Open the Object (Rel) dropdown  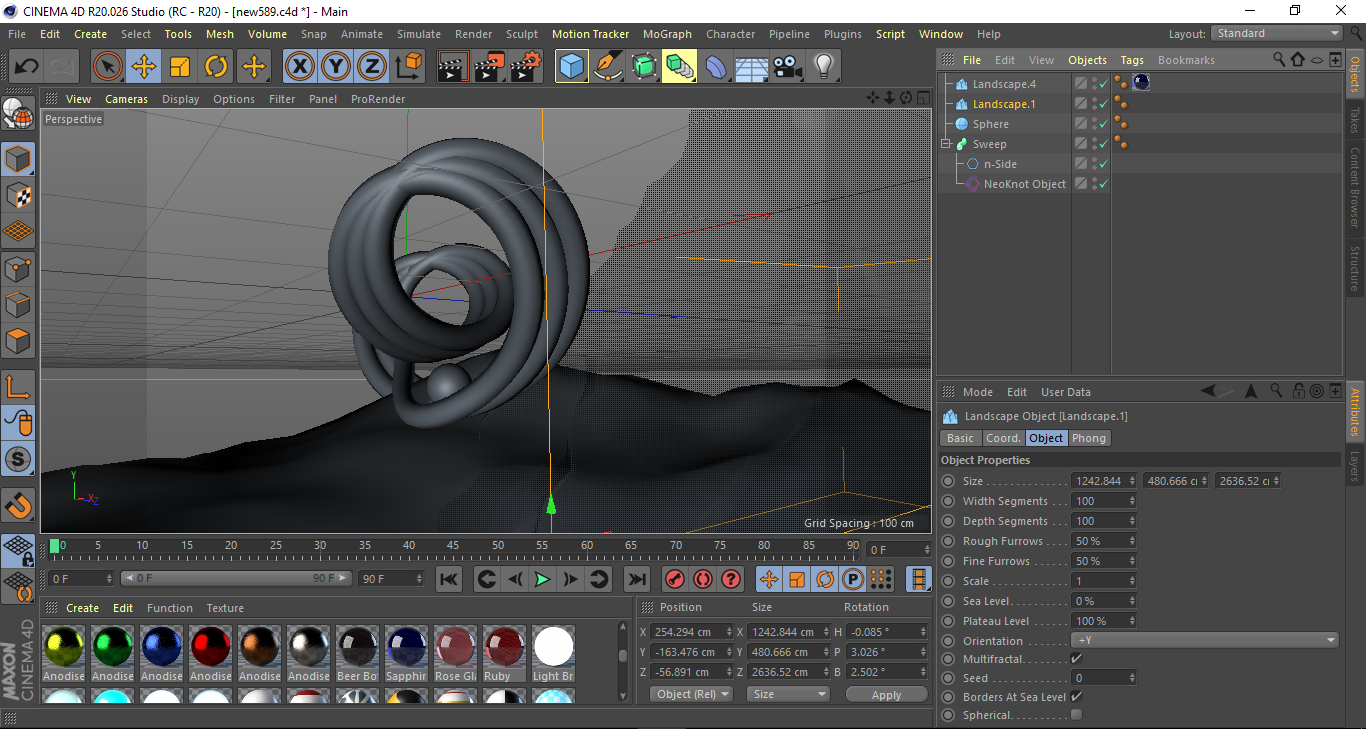[x=691, y=694]
